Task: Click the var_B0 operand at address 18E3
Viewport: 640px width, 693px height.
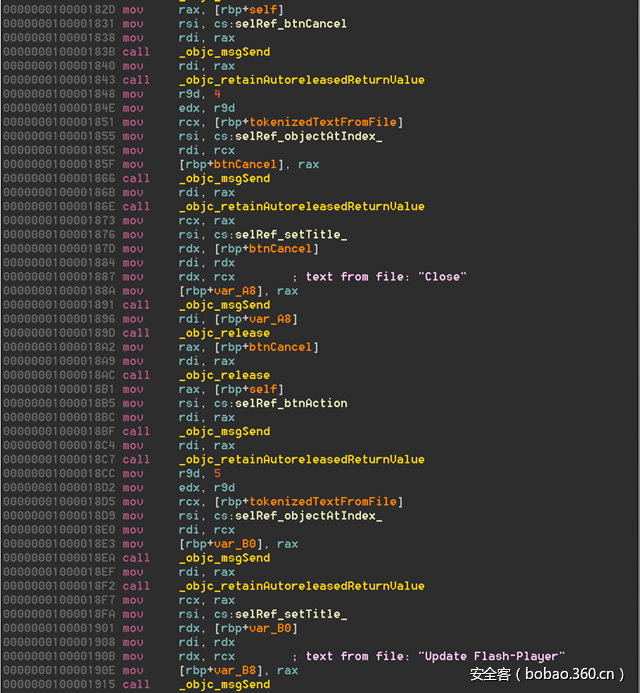Action: 232,543
